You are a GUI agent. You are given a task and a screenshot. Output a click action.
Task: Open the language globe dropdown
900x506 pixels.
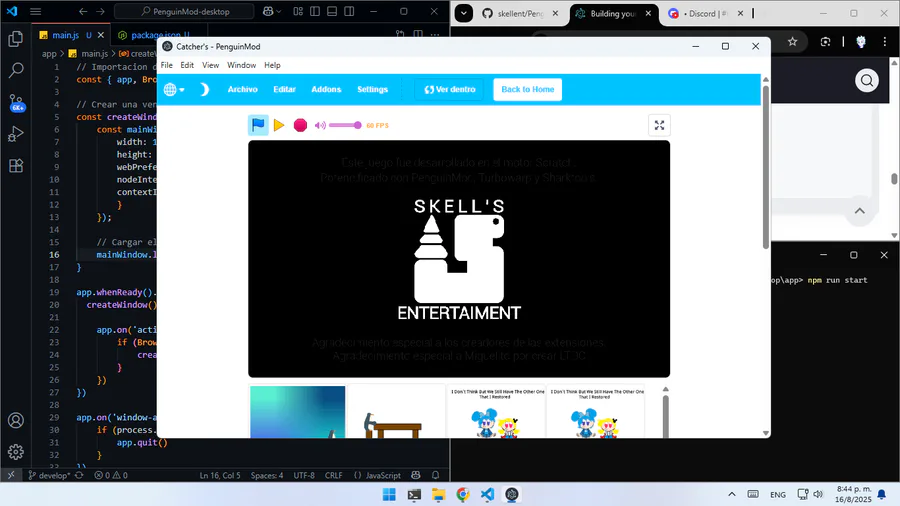point(174,89)
